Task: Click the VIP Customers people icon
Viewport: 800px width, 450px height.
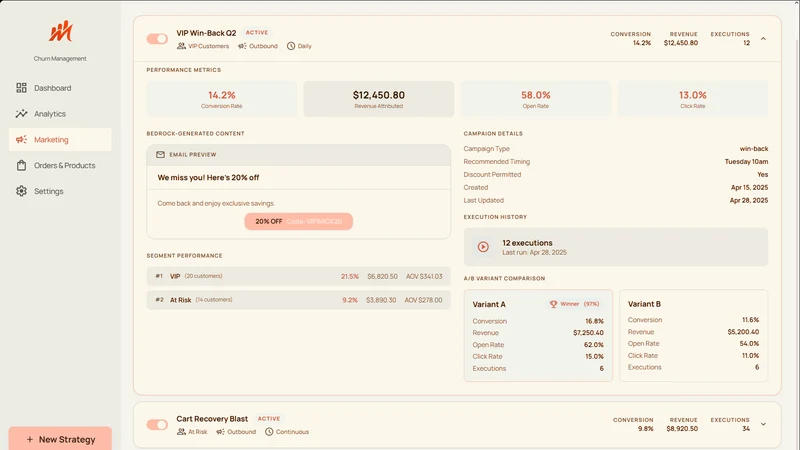Action: [x=181, y=46]
